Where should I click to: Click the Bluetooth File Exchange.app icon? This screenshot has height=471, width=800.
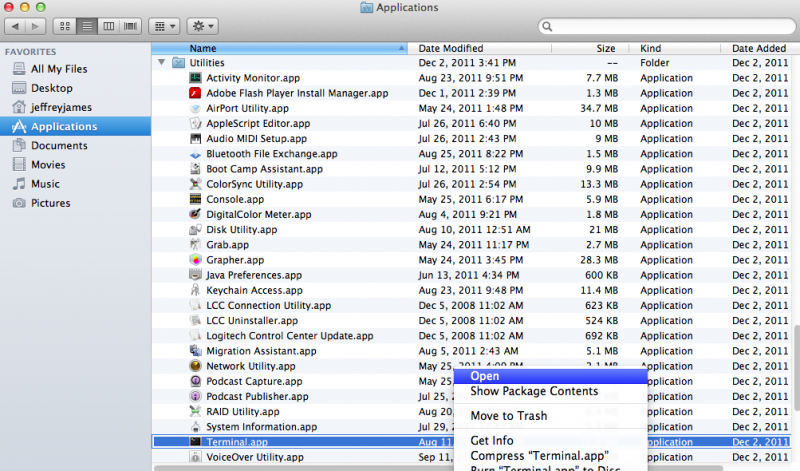pos(196,154)
